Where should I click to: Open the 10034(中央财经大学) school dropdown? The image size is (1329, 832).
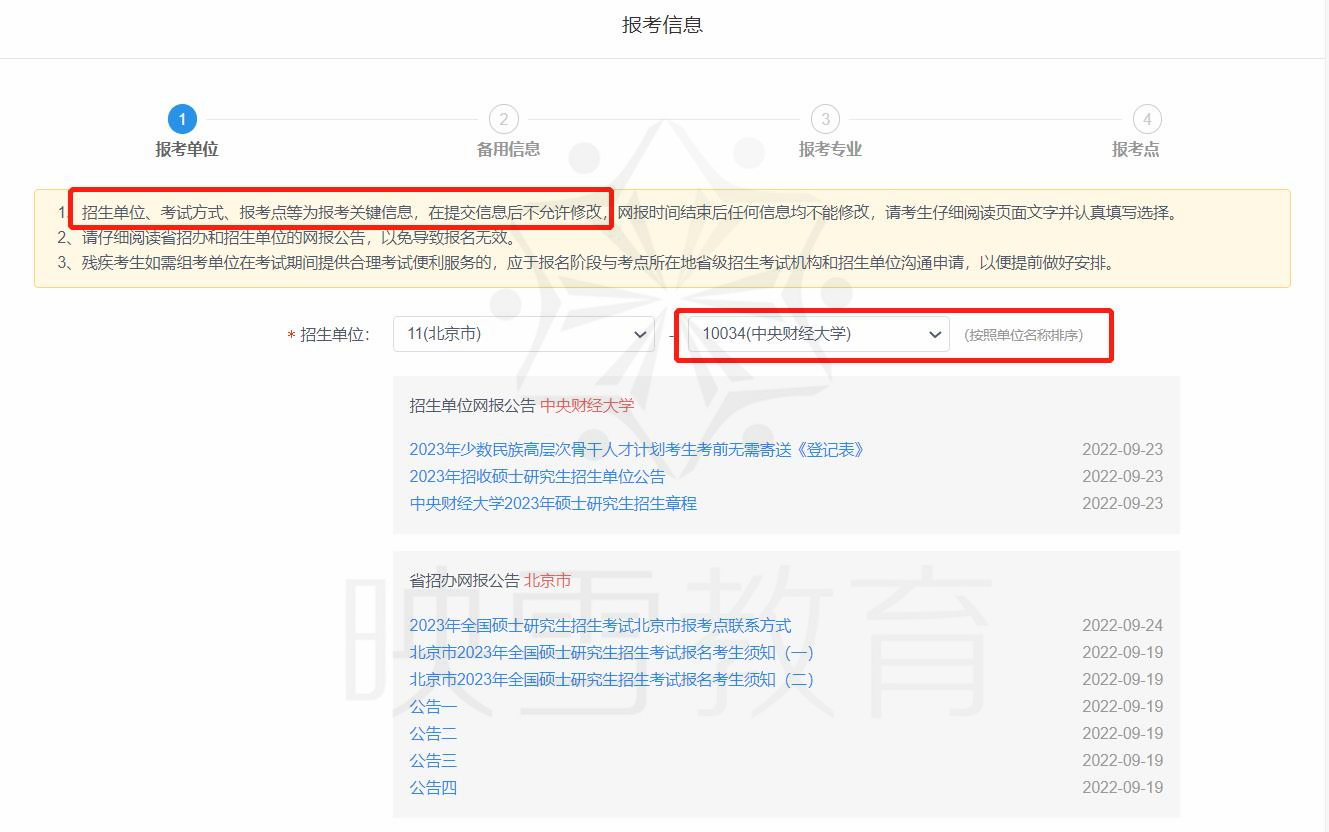pos(819,334)
